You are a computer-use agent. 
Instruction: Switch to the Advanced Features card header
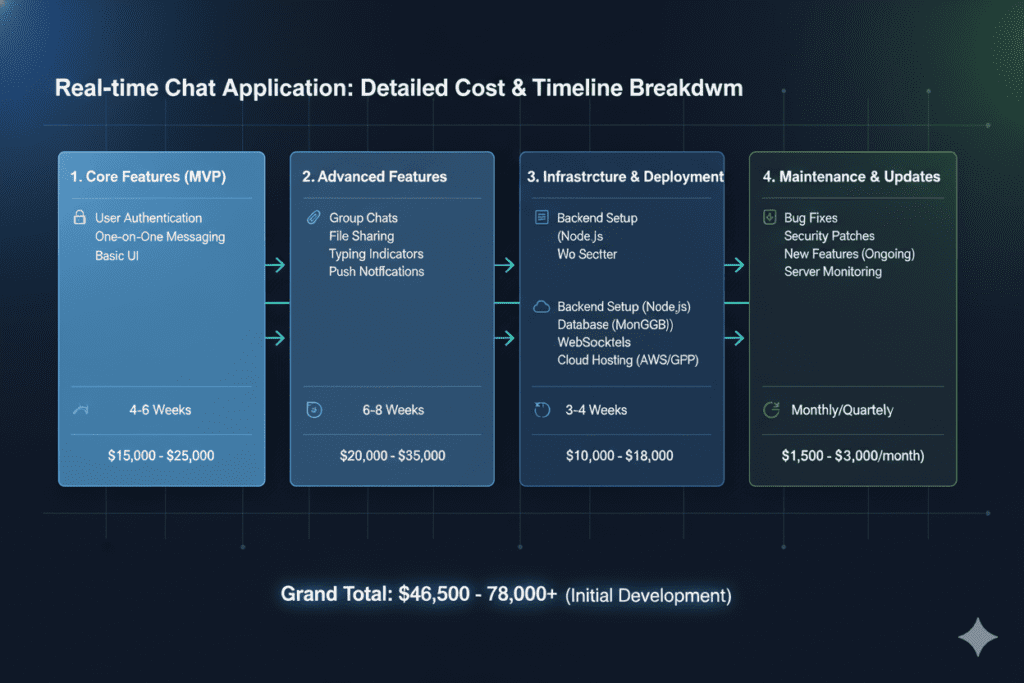[x=373, y=176]
